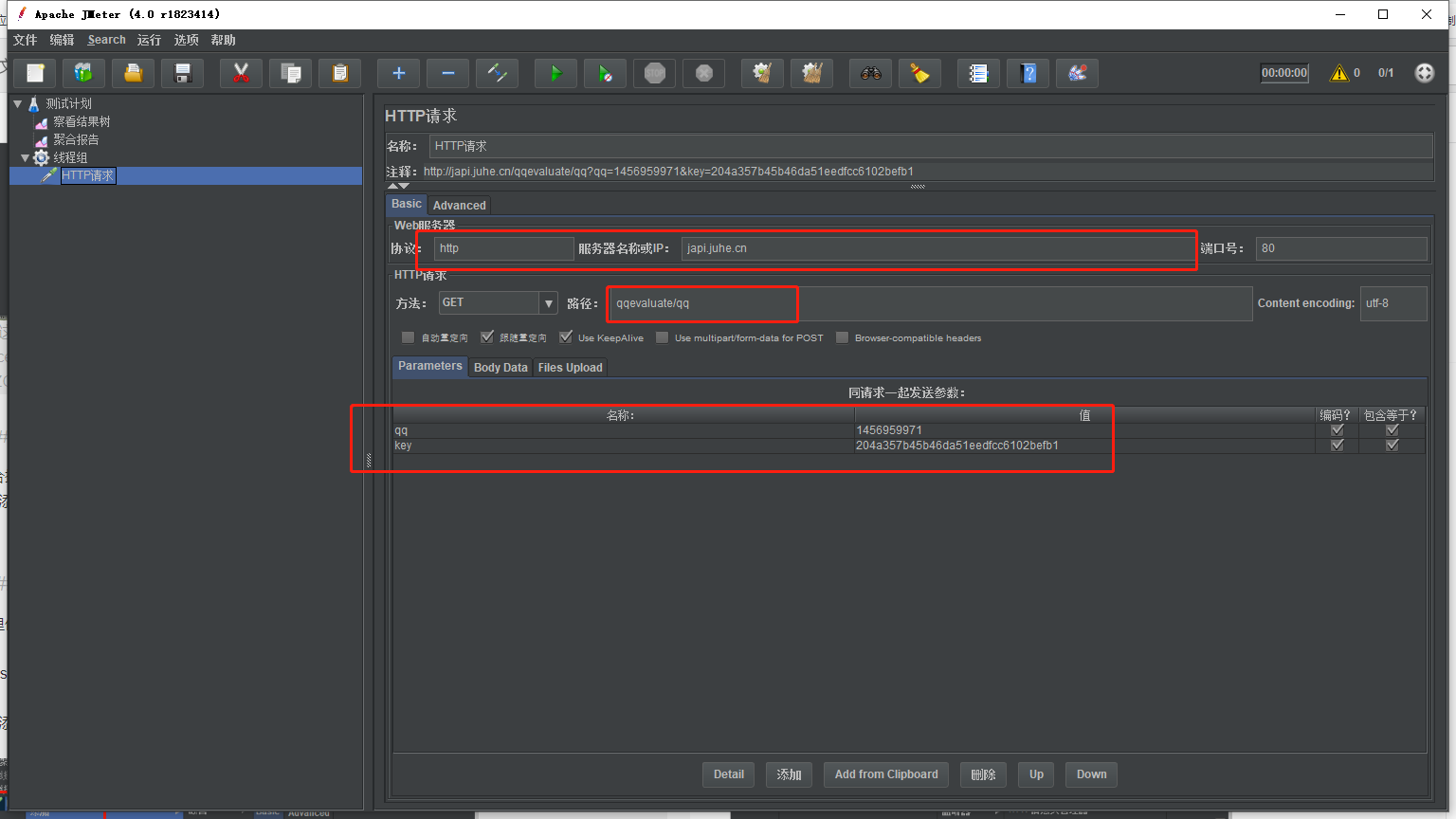Open Search with binoculars icon
The height and width of the screenshot is (819, 1456).
coord(871,73)
